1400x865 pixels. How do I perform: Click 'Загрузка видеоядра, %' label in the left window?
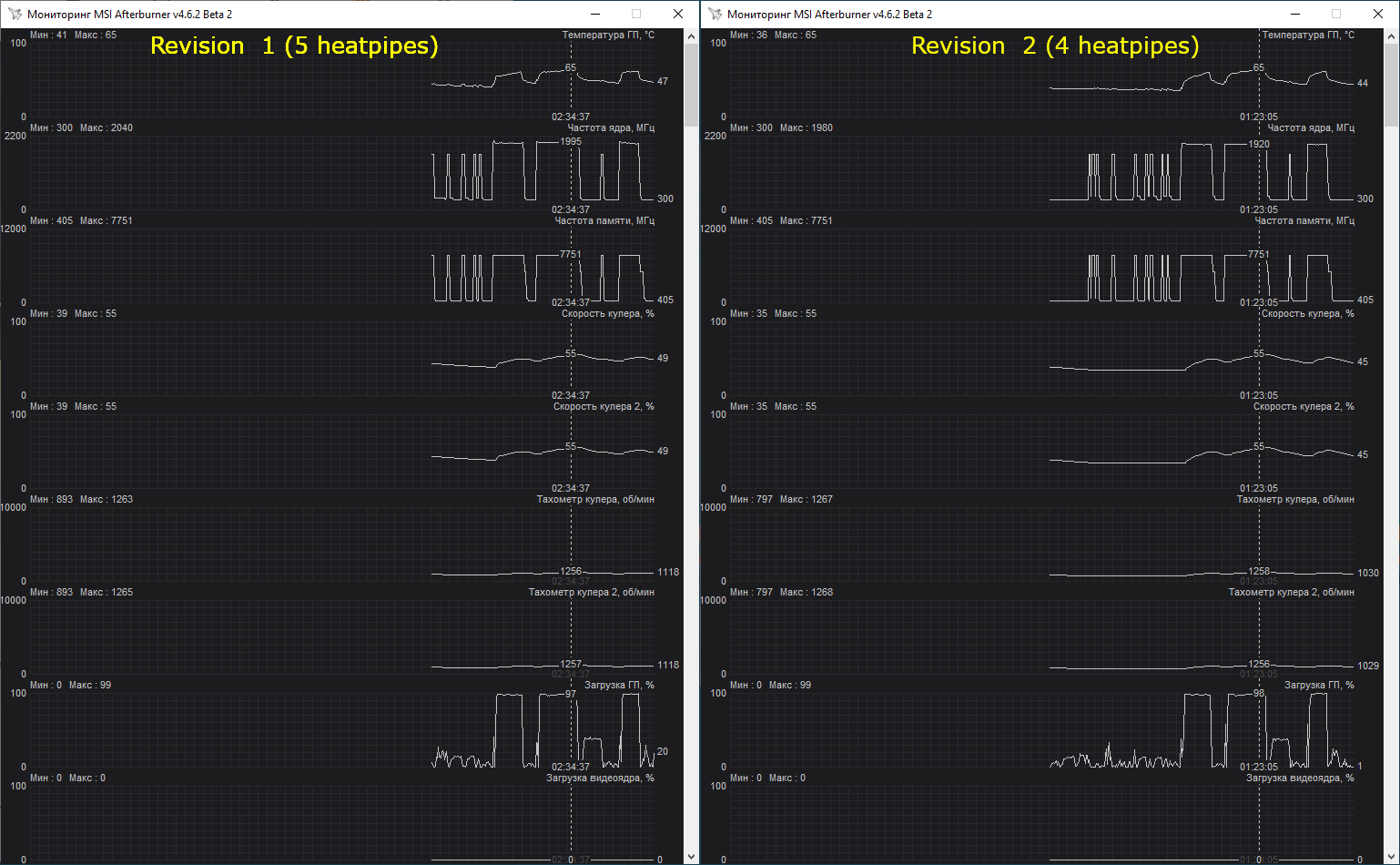600,778
